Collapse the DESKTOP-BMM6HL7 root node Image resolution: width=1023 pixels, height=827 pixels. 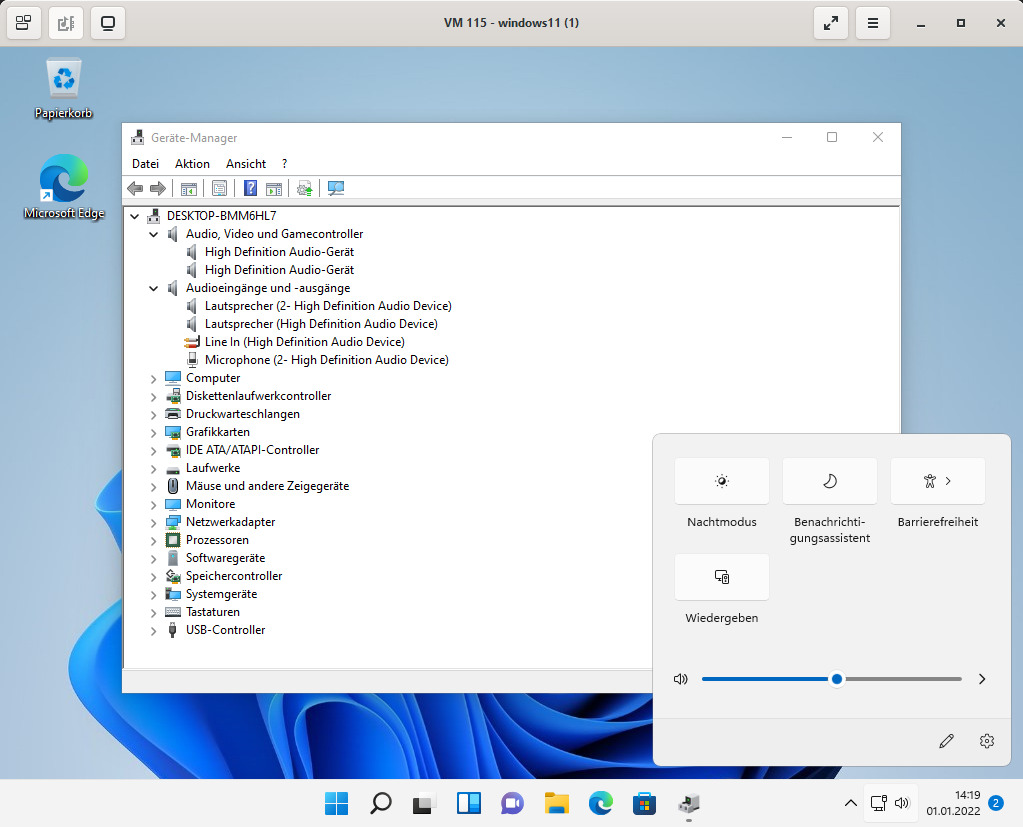click(135, 216)
